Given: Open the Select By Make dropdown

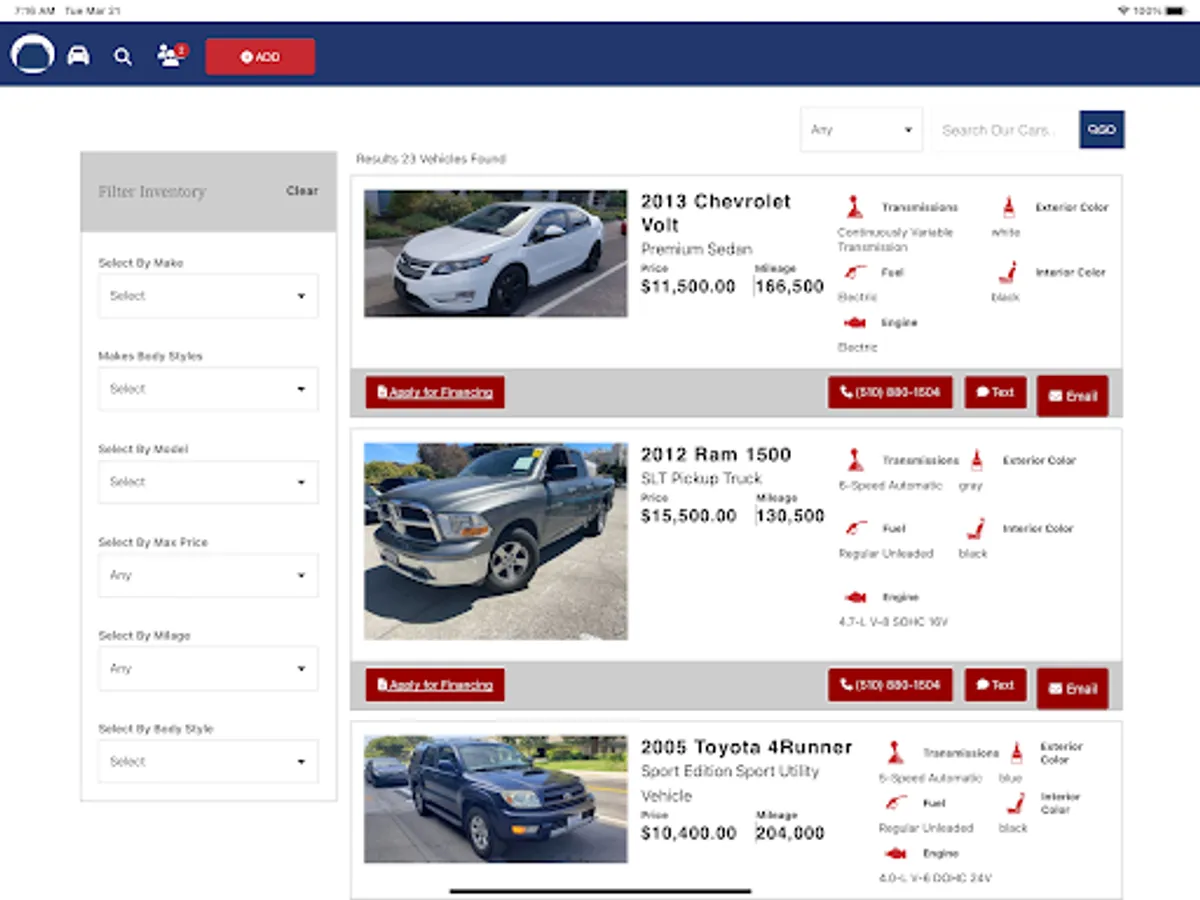Looking at the screenshot, I should click(x=208, y=296).
